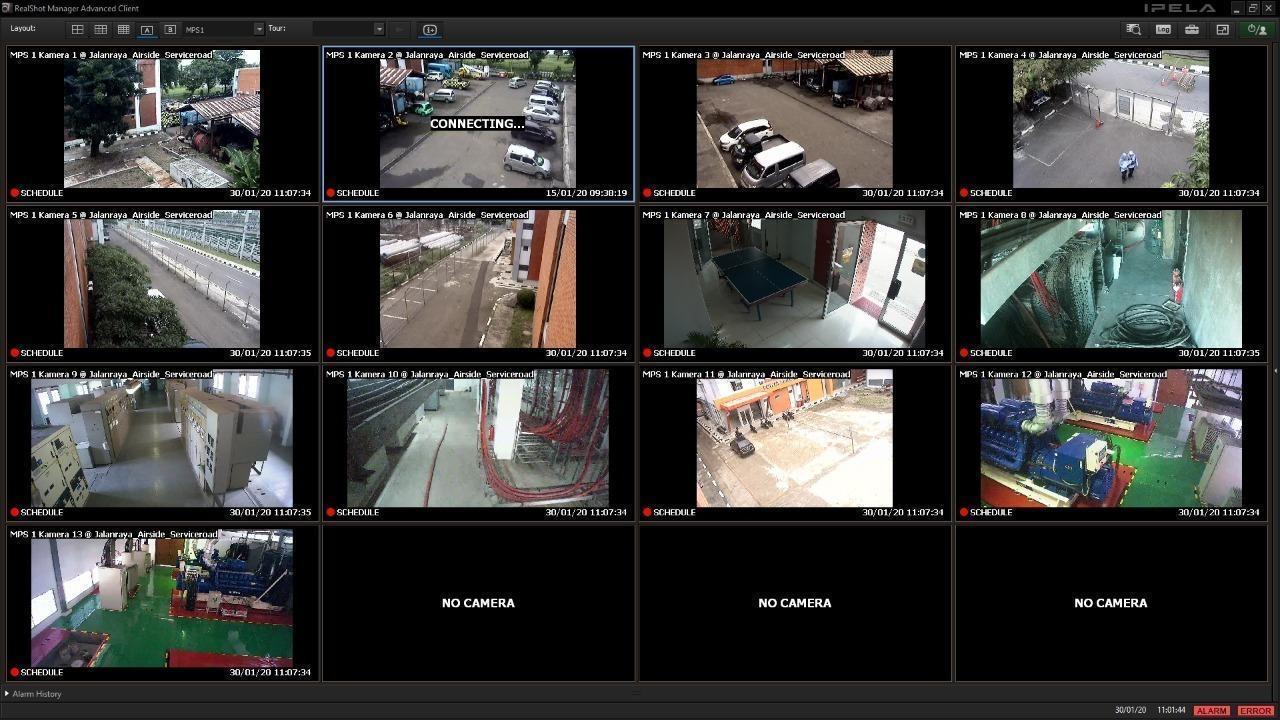Image resolution: width=1280 pixels, height=720 pixels.
Task: Click the red ERROR status button
Action: pyautogui.click(x=1255, y=711)
